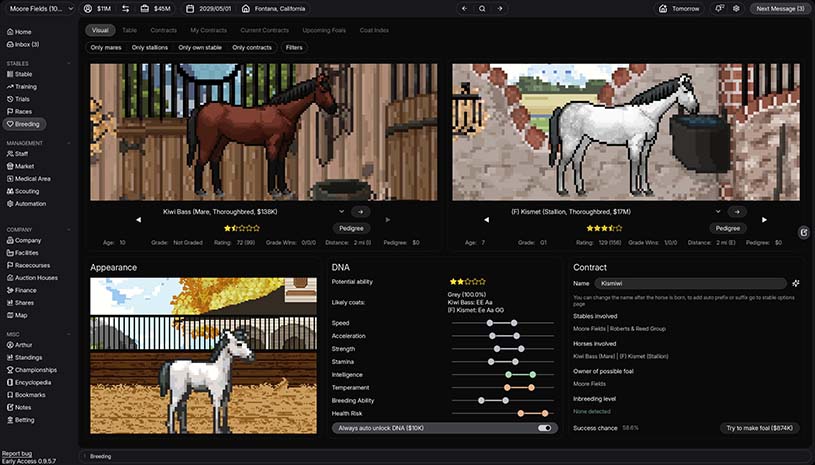Switch to the Table tab
The width and height of the screenshot is (815, 465).
[x=129, y=30]
